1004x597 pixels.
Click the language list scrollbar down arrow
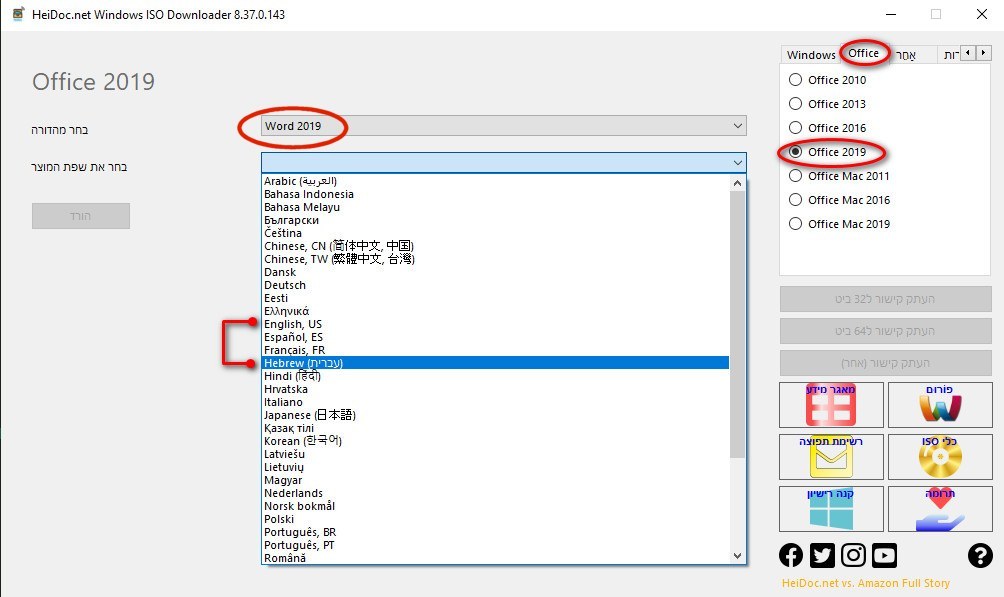pyautogui.click(x=738, y=556)
